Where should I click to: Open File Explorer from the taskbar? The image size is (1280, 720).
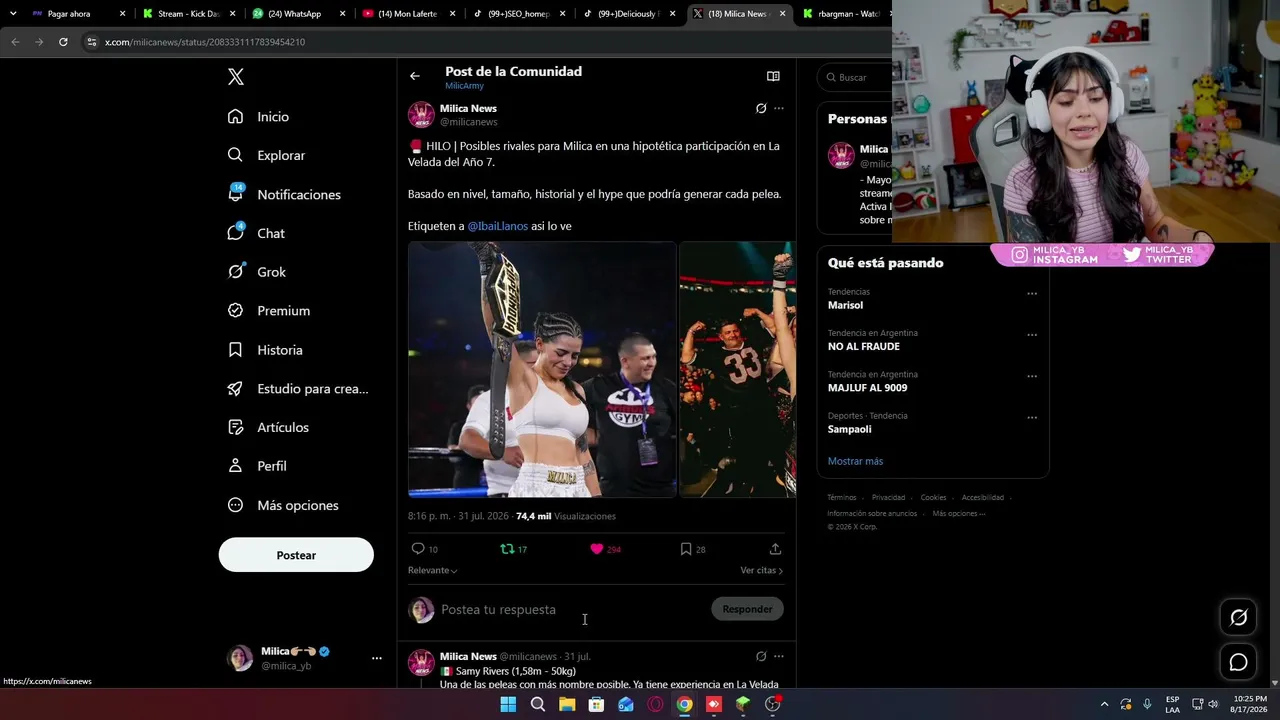[x=567, y=704]
